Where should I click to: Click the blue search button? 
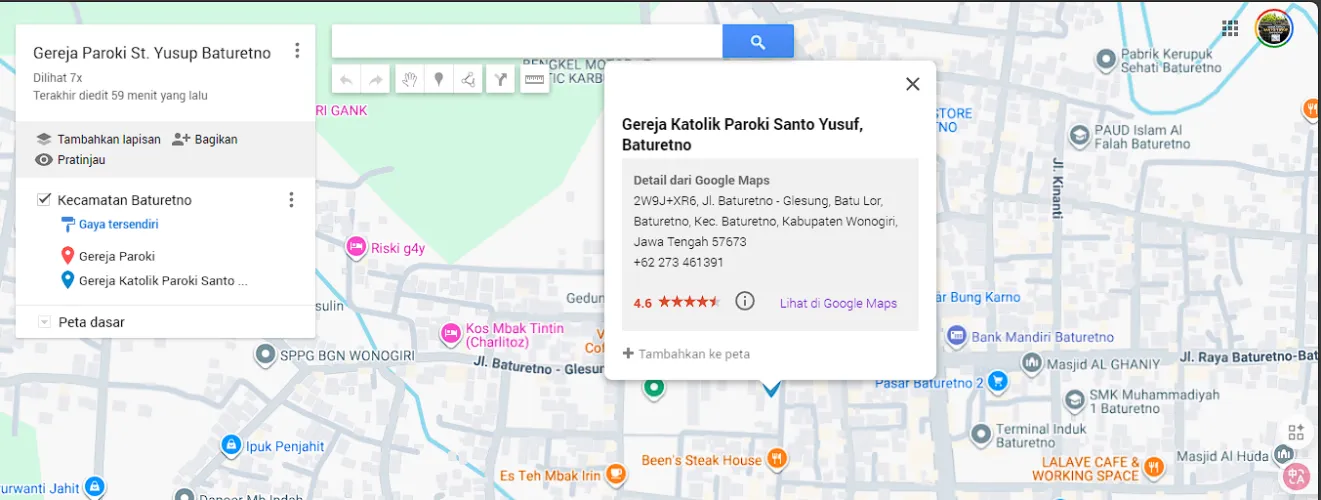click(758, 42)
